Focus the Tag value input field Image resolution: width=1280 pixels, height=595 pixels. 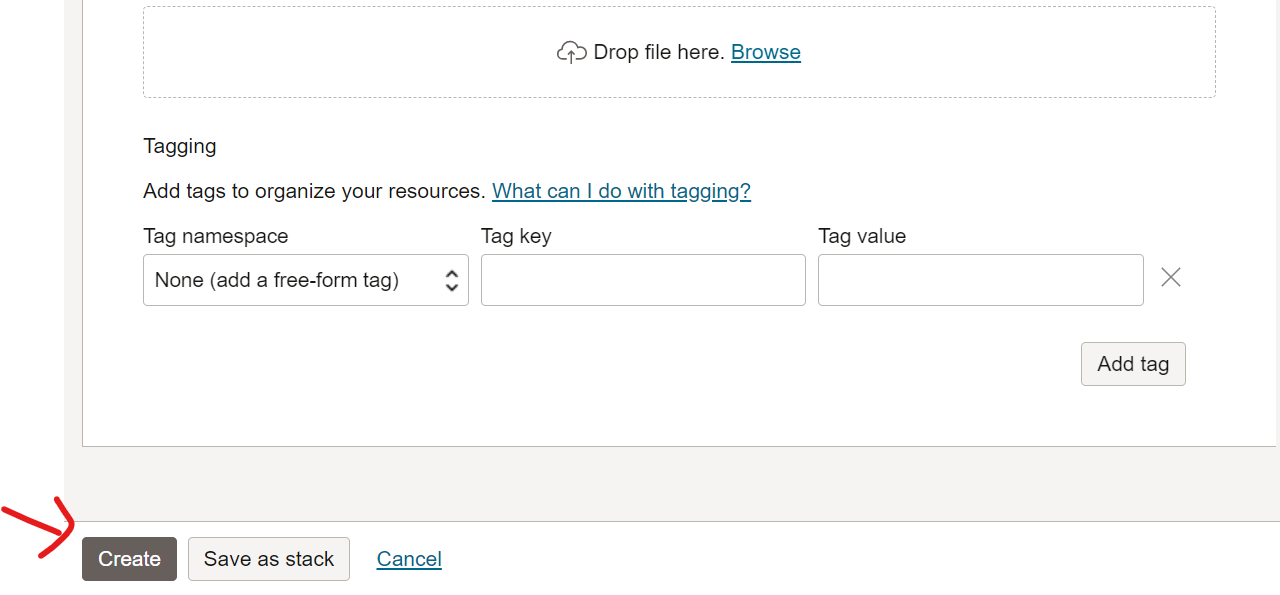tap(981, 280)
